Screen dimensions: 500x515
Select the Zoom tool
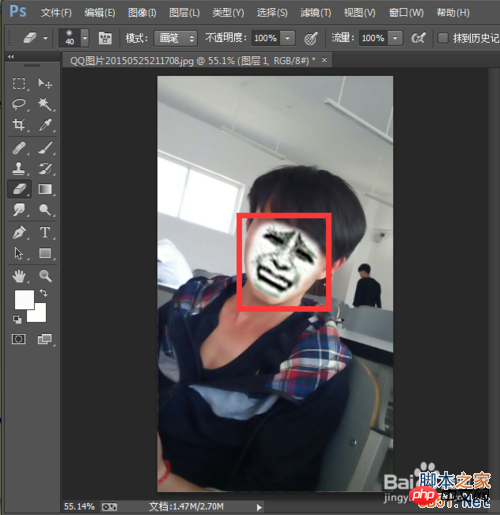click(45, 276)
